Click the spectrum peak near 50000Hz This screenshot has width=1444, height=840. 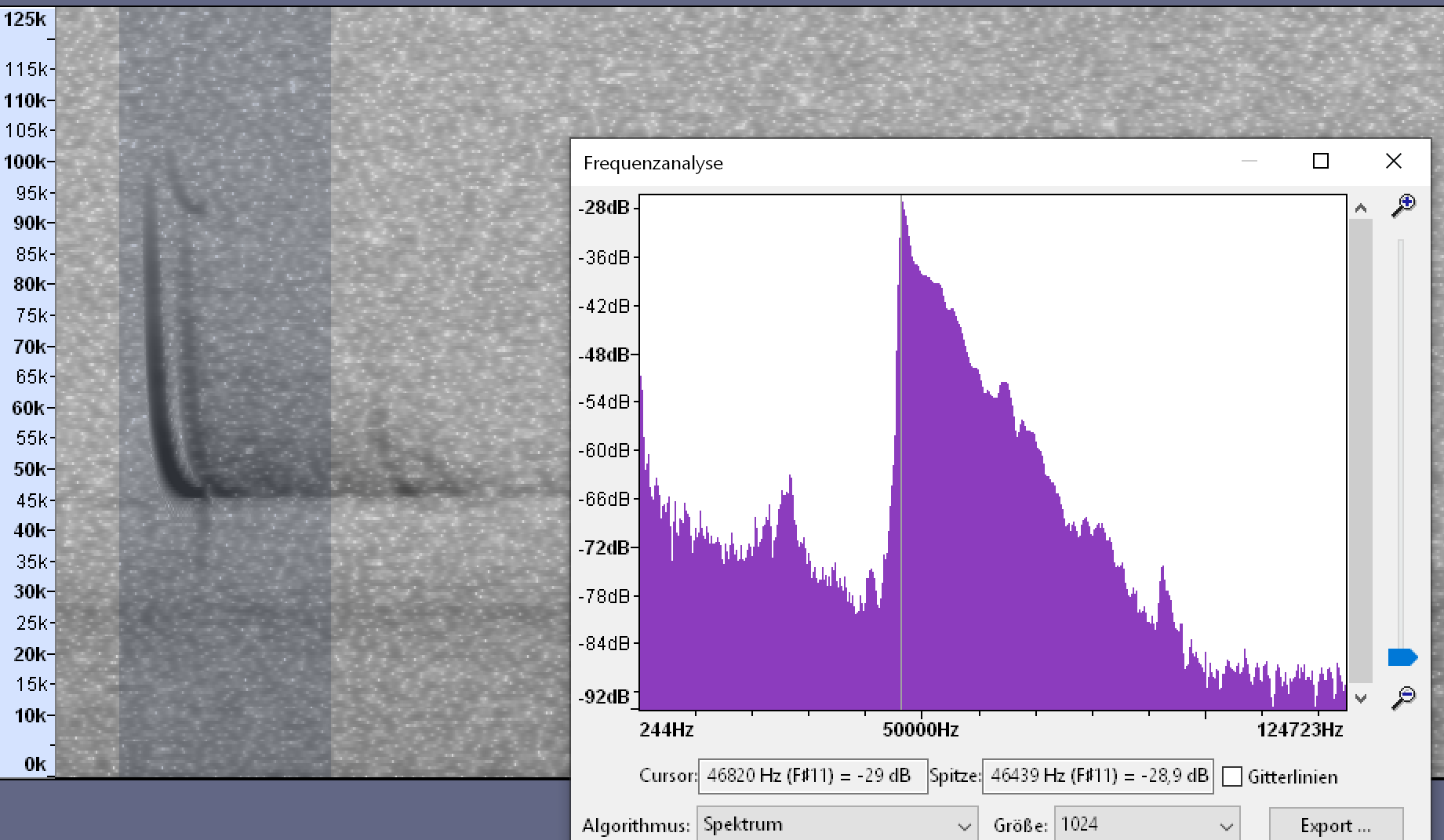click(x=902, y=205)
